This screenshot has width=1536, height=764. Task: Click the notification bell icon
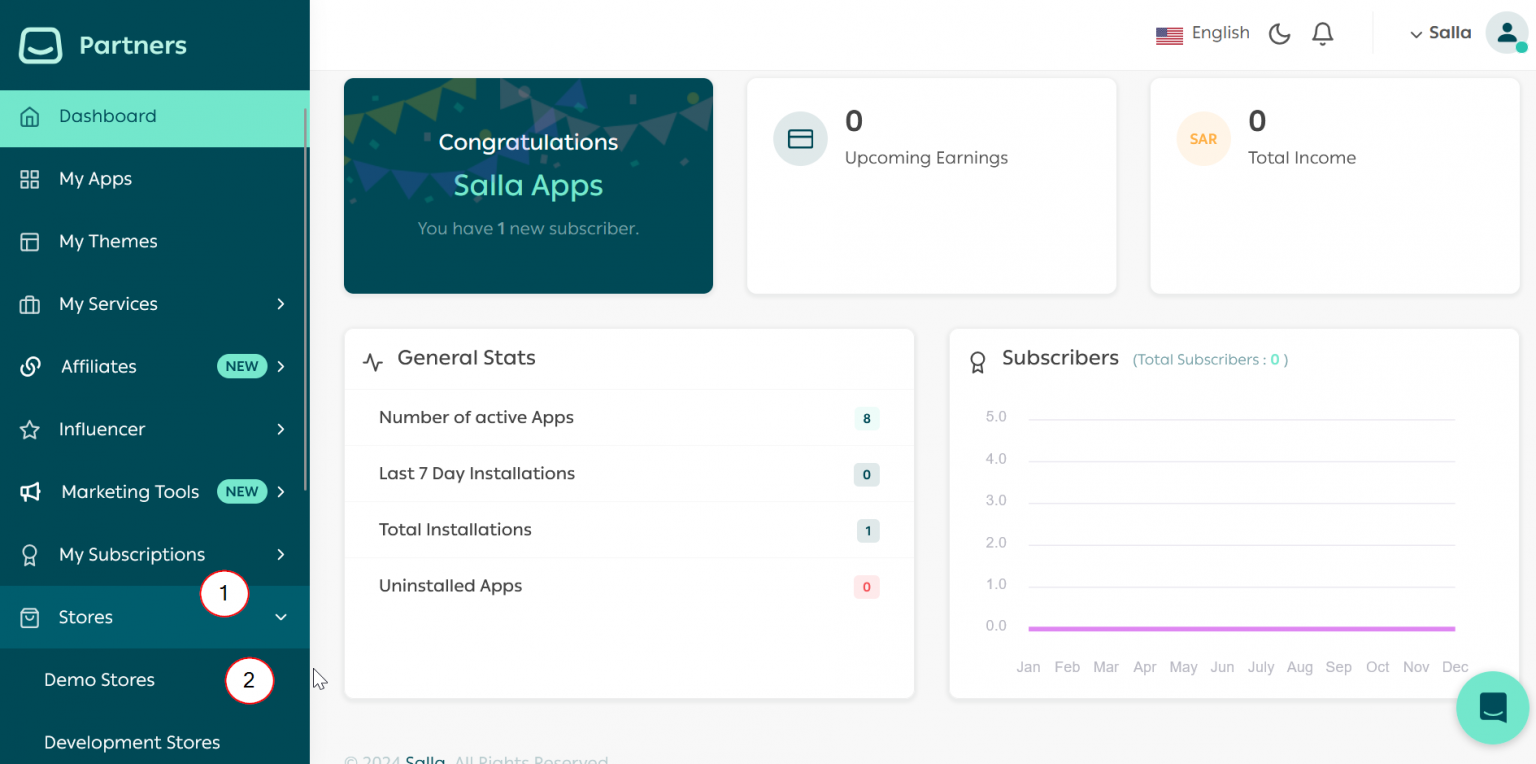coord(1322,33)
